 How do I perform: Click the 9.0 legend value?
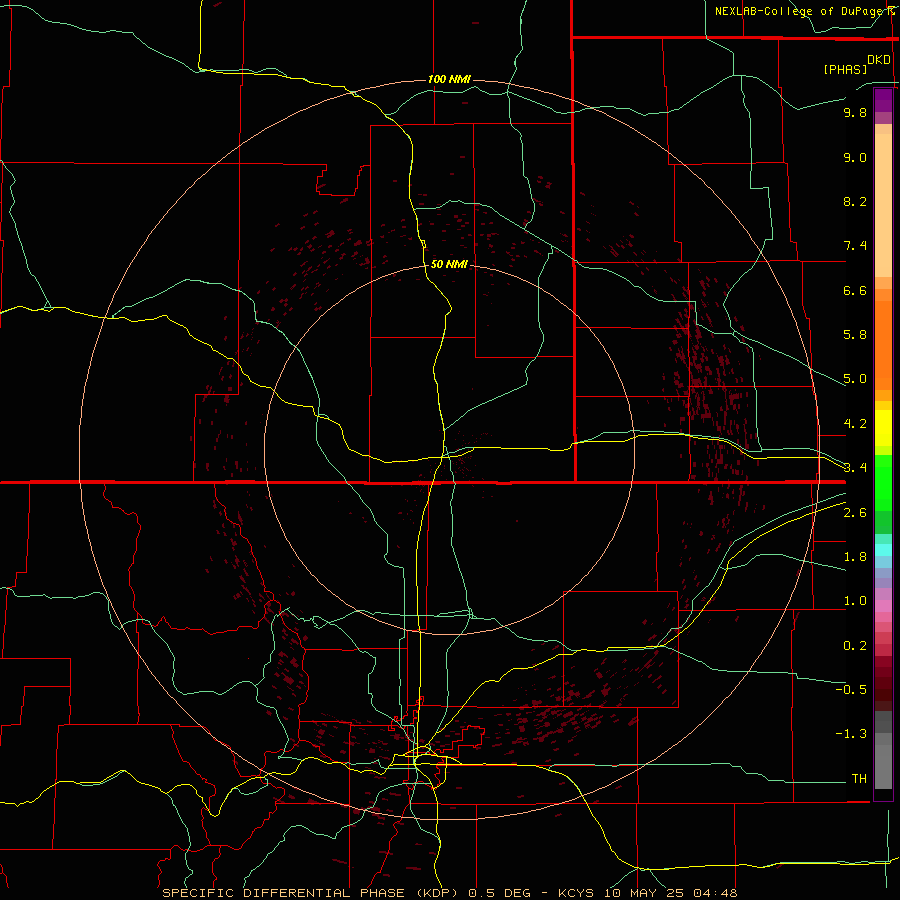855,157
